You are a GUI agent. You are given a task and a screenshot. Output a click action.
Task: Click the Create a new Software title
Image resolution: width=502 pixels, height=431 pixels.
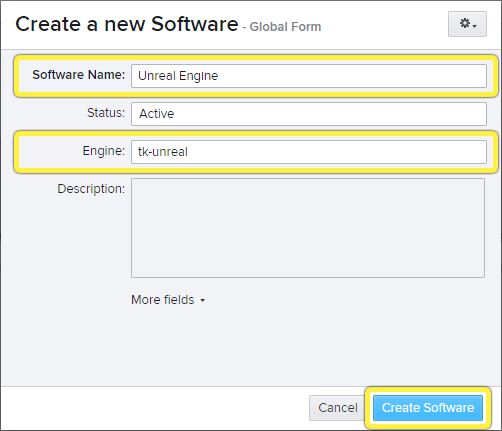click(127, 24)
